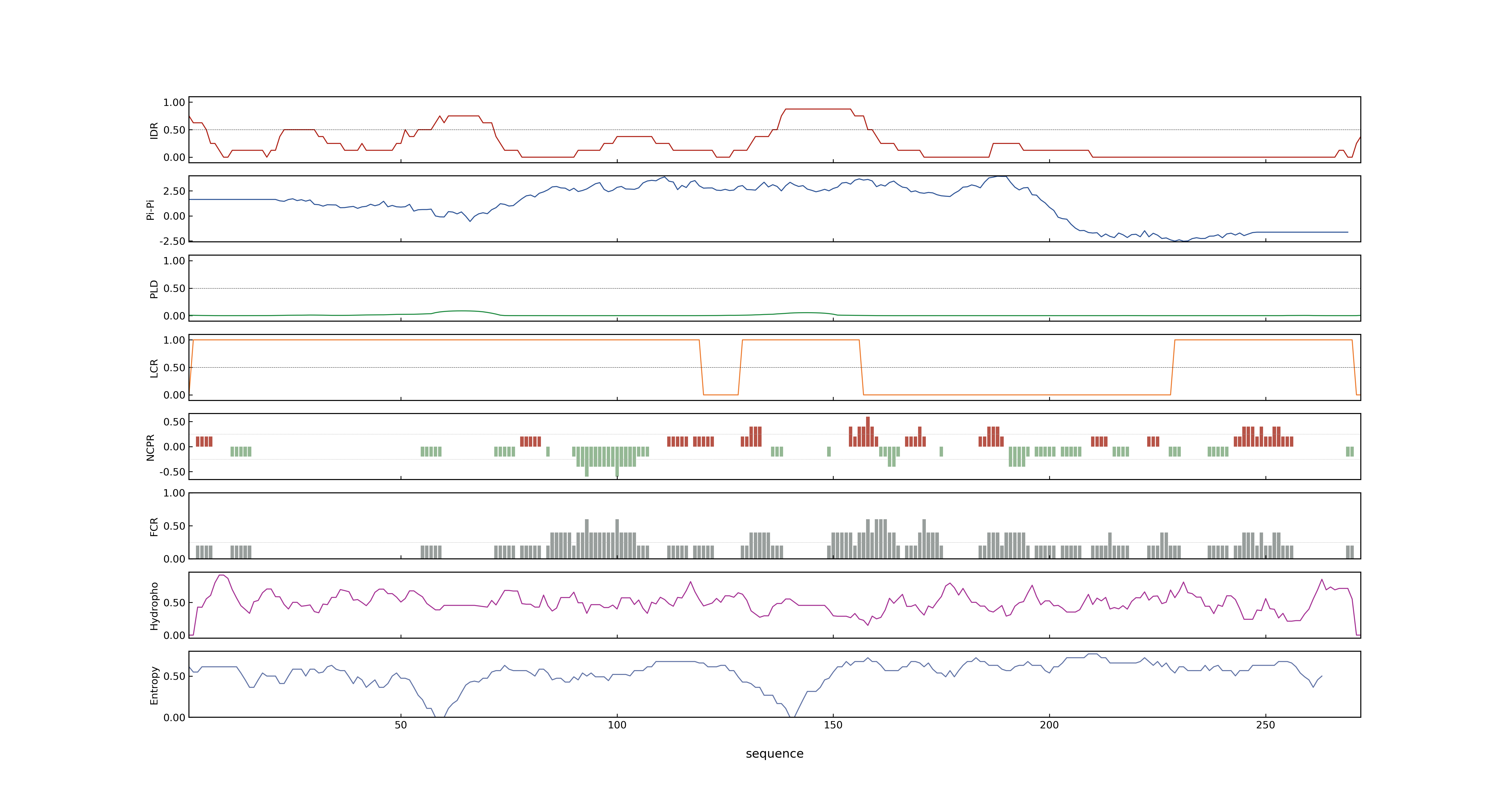This screenshot has height=806, width=1512.
Task: Click the 1.00 tick on FCR axis
Action: point(174,493)
